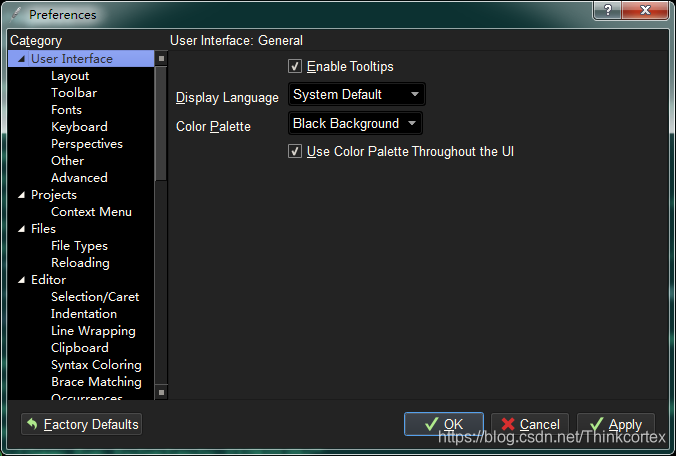Open Syntax Coloring preferences
The image size is (676, 456).
(96, 365)
